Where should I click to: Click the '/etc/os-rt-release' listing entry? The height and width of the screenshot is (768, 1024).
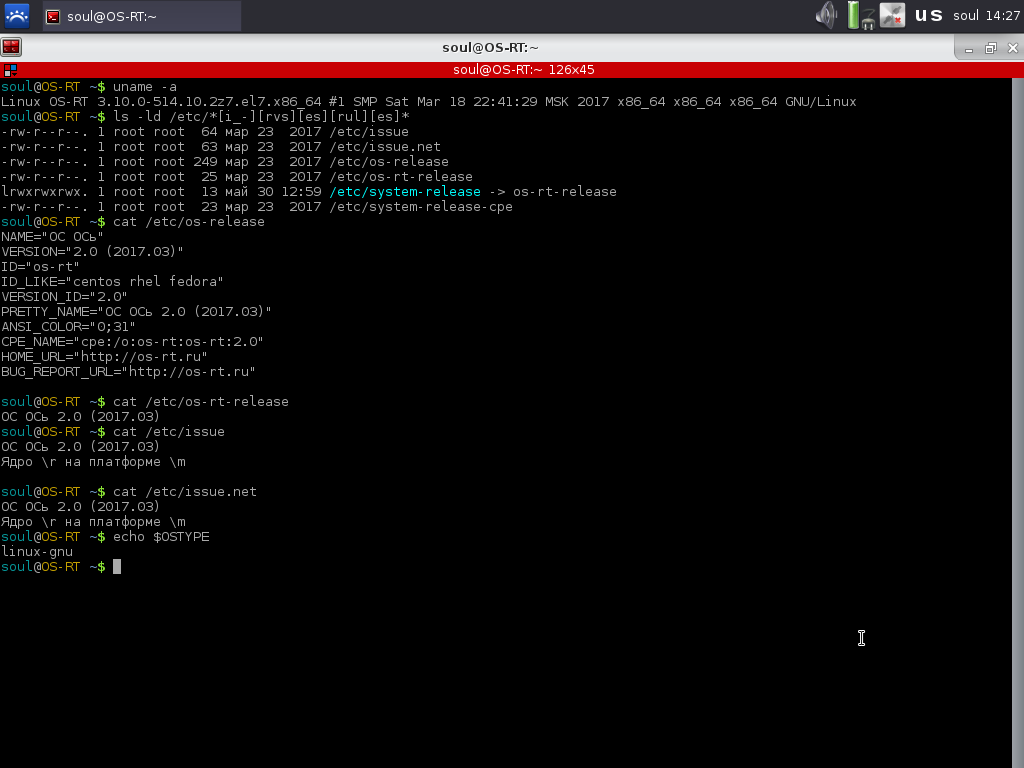[401, 177]
